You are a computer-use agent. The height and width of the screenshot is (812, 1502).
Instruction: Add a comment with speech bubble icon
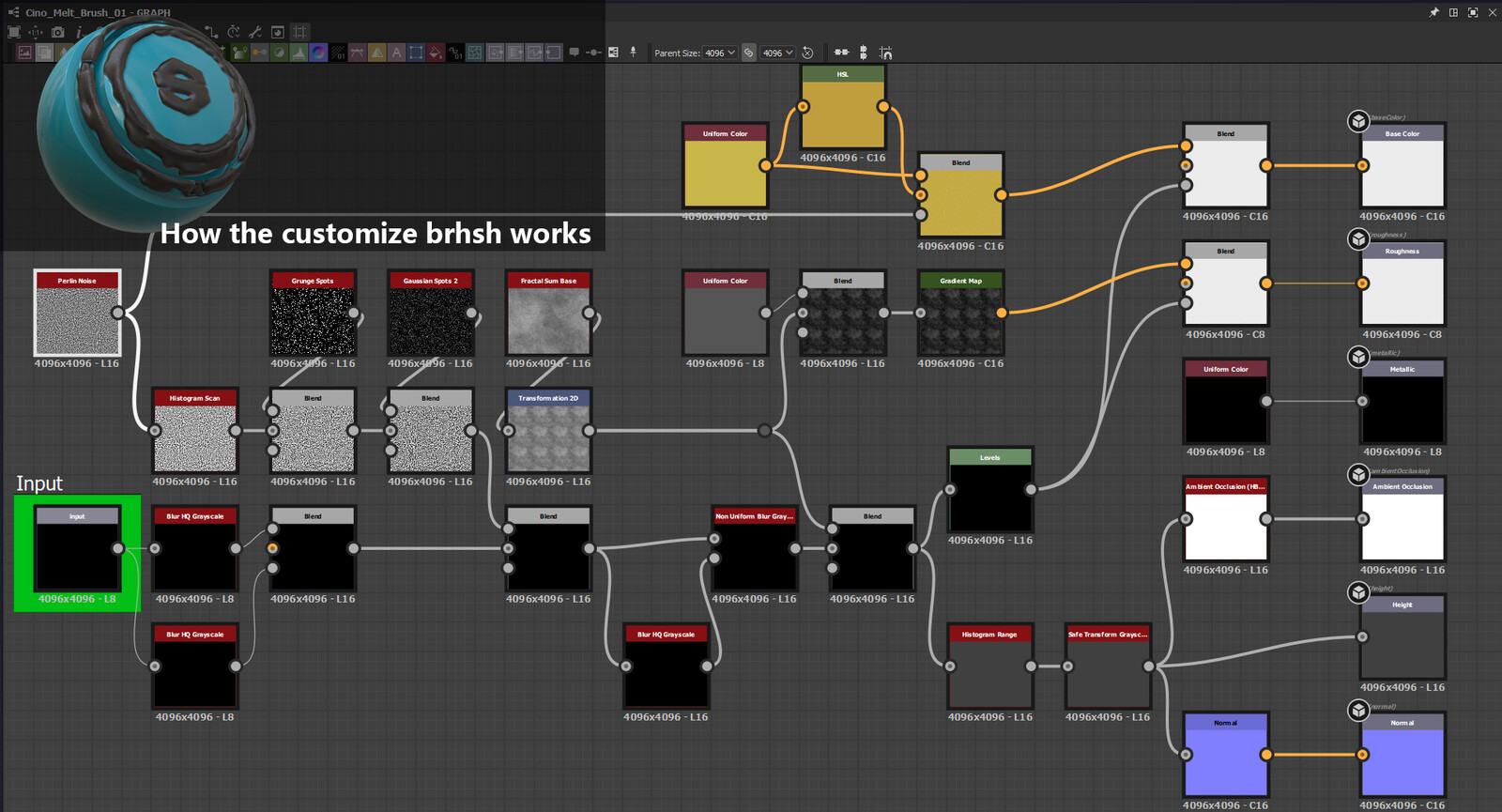pyautogui.click(x=575, y=53)
